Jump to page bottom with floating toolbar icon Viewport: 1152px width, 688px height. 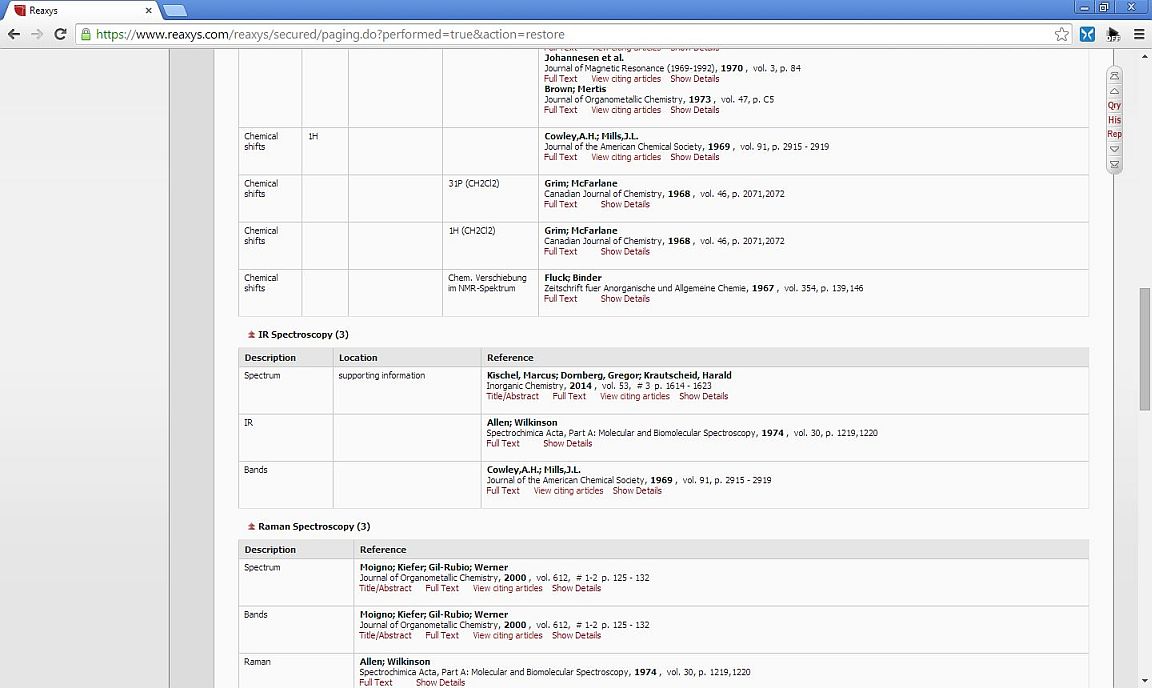point(1115,164)
